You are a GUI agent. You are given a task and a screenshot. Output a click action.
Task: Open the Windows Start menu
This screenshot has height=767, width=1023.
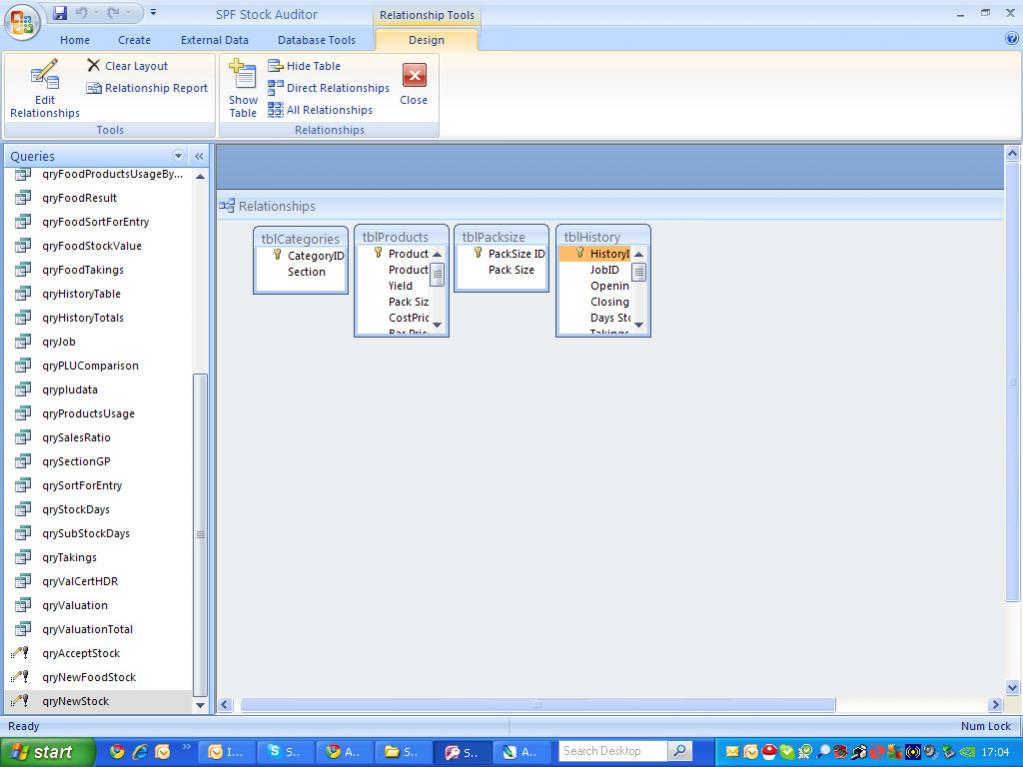[x=46, y=752]
